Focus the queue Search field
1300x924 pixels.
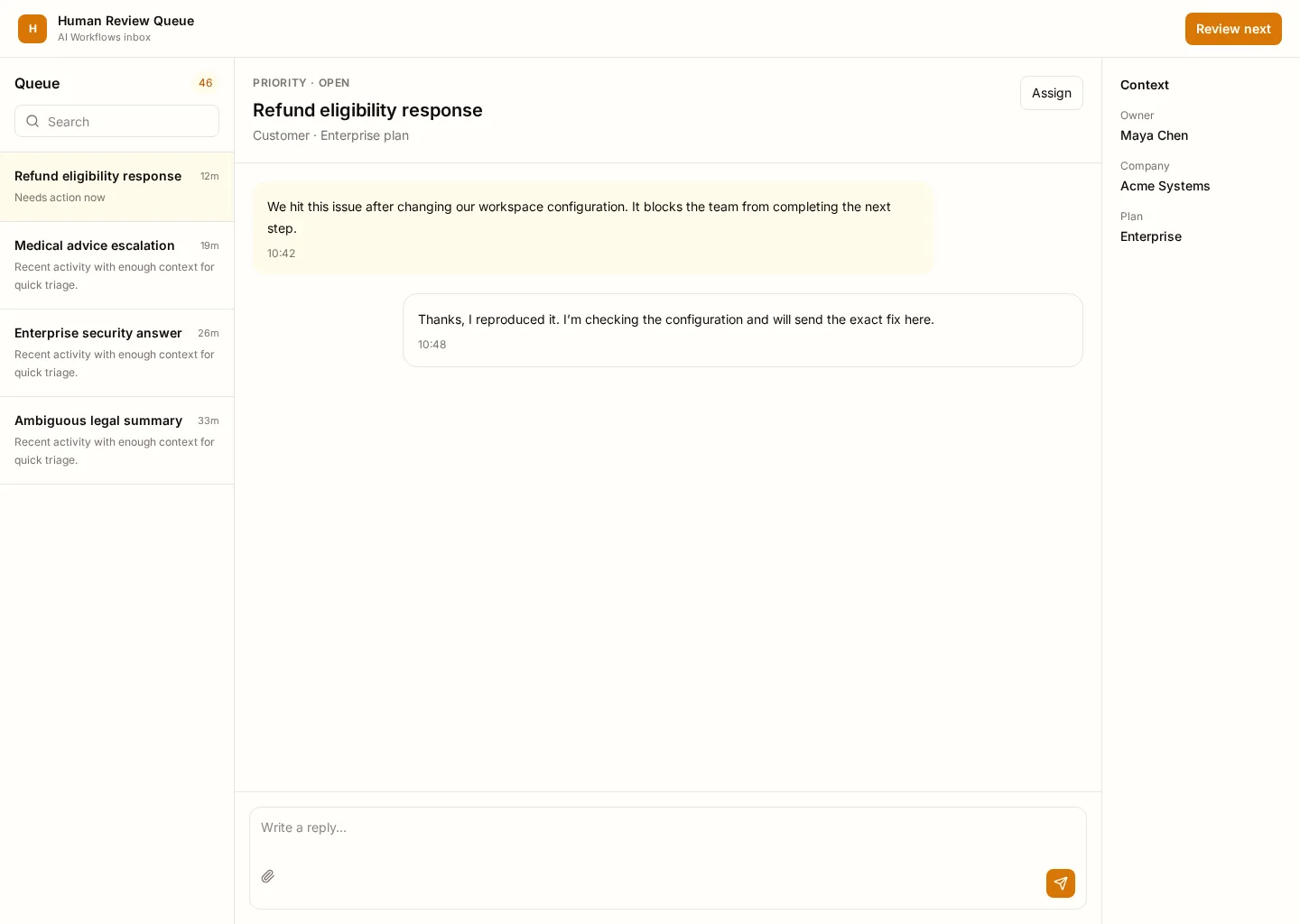pos(116,121)
